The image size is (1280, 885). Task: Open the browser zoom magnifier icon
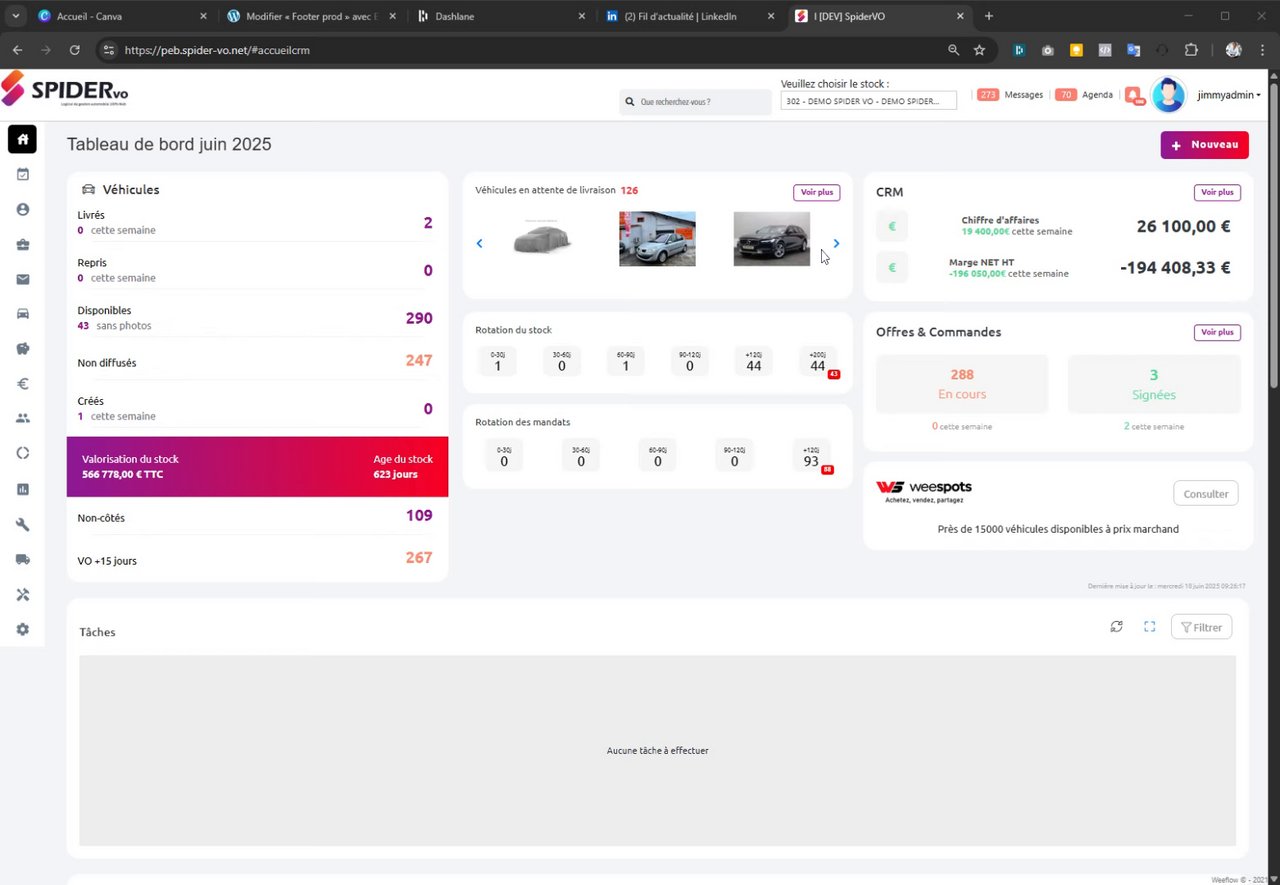953,50
